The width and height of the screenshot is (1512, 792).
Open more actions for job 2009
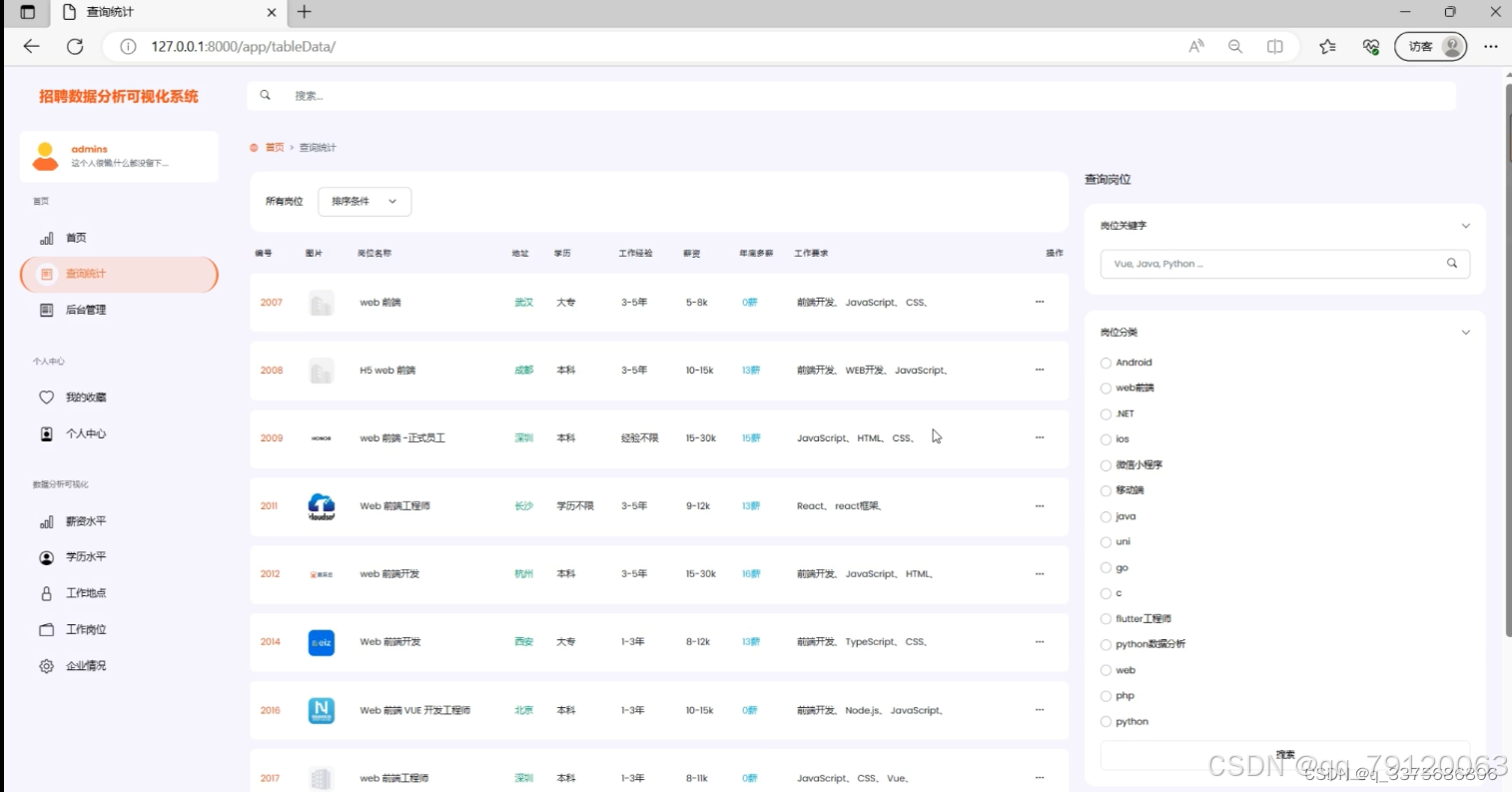point(1040,437)
